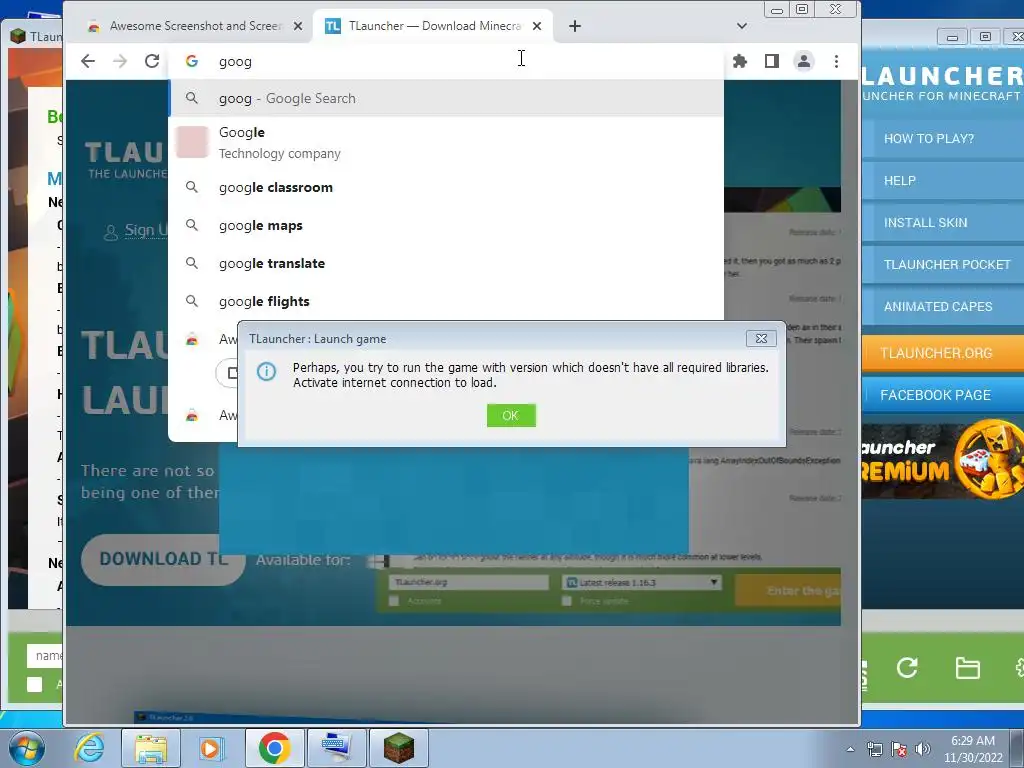Image resolution: width=1024 pixels, height=768 pixels.
Task: Open TLAUNCHER POCKET sidebar link
Action: pos(943,264)
